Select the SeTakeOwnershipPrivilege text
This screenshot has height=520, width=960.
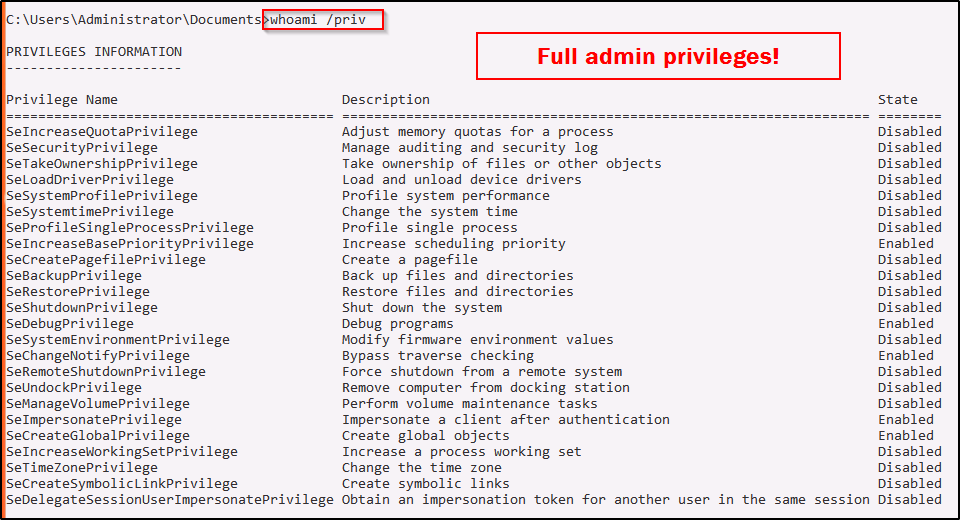[102, 163]
